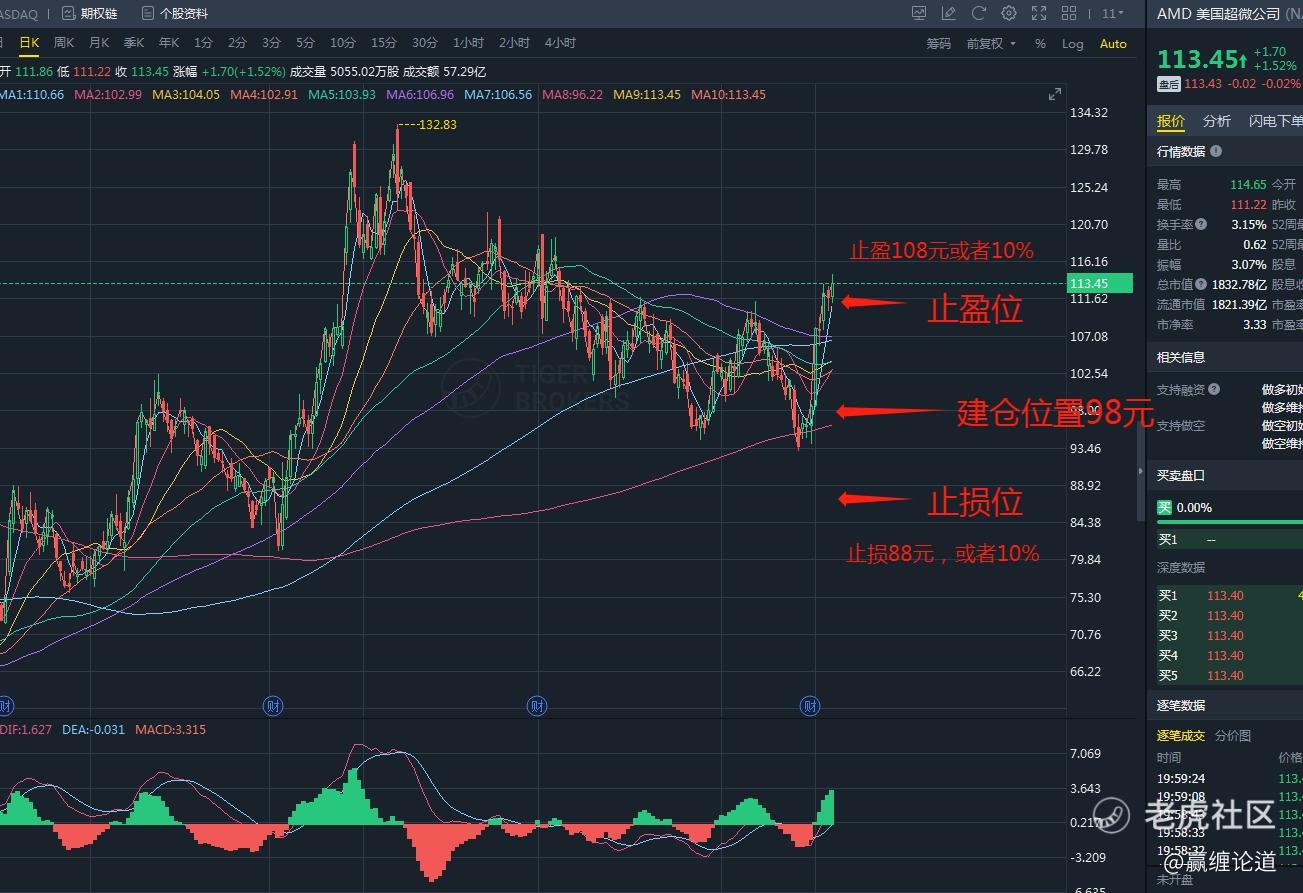Click the MA8:96.22 indicator label

(572, 95)
